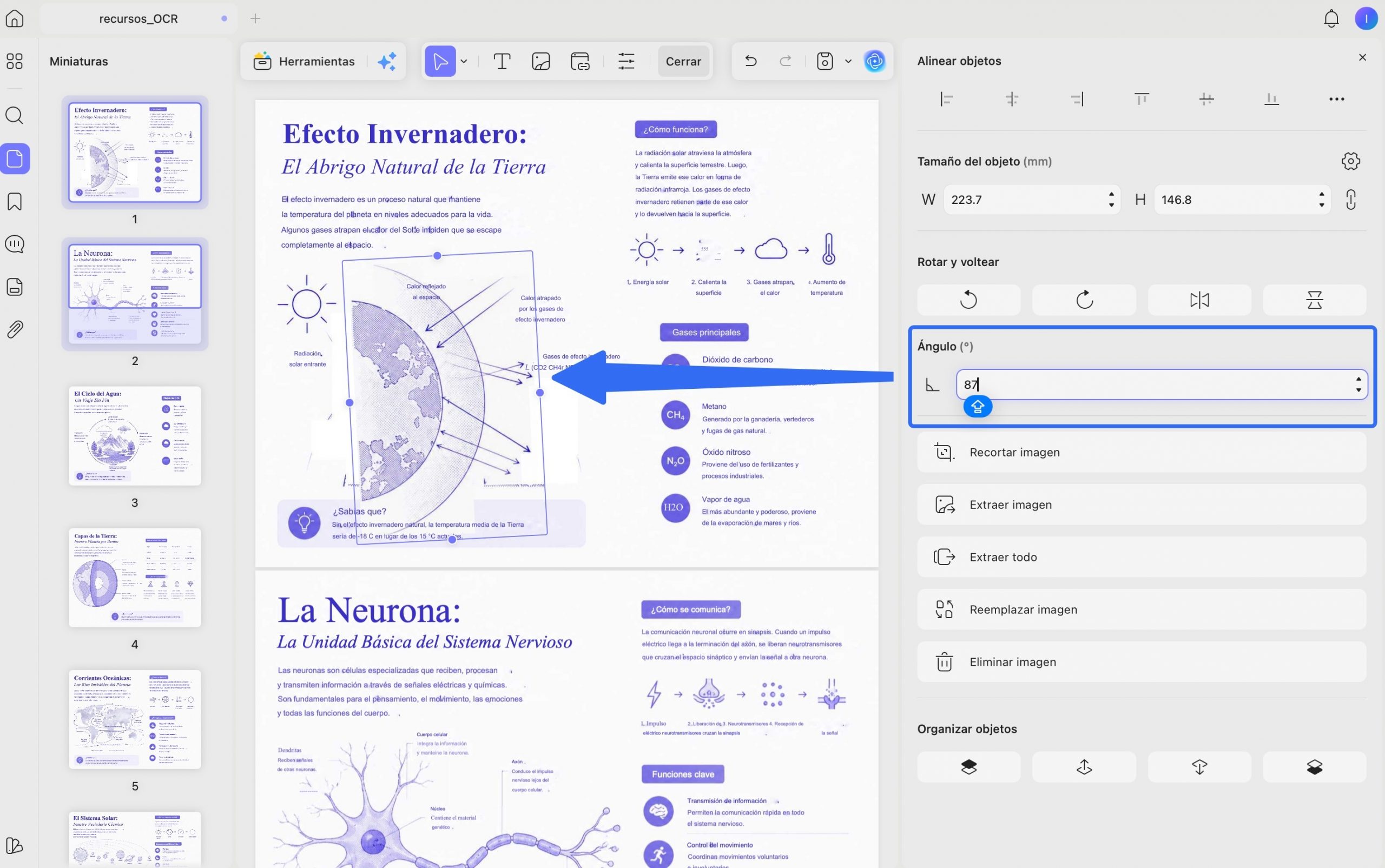This screenshot has width=1385, height=868.
Task: Close the right properties panel
Action: click(1363, 57)
